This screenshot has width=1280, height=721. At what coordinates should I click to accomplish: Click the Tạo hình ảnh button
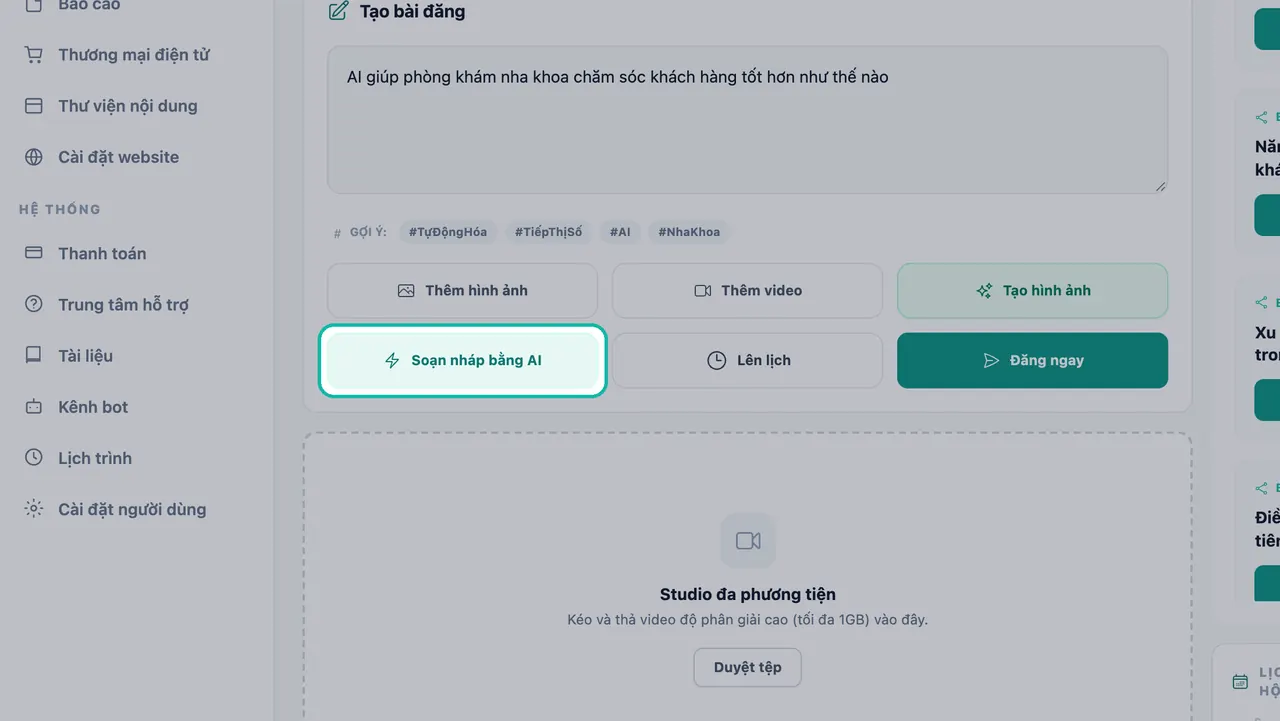[x=1032, y=291]
